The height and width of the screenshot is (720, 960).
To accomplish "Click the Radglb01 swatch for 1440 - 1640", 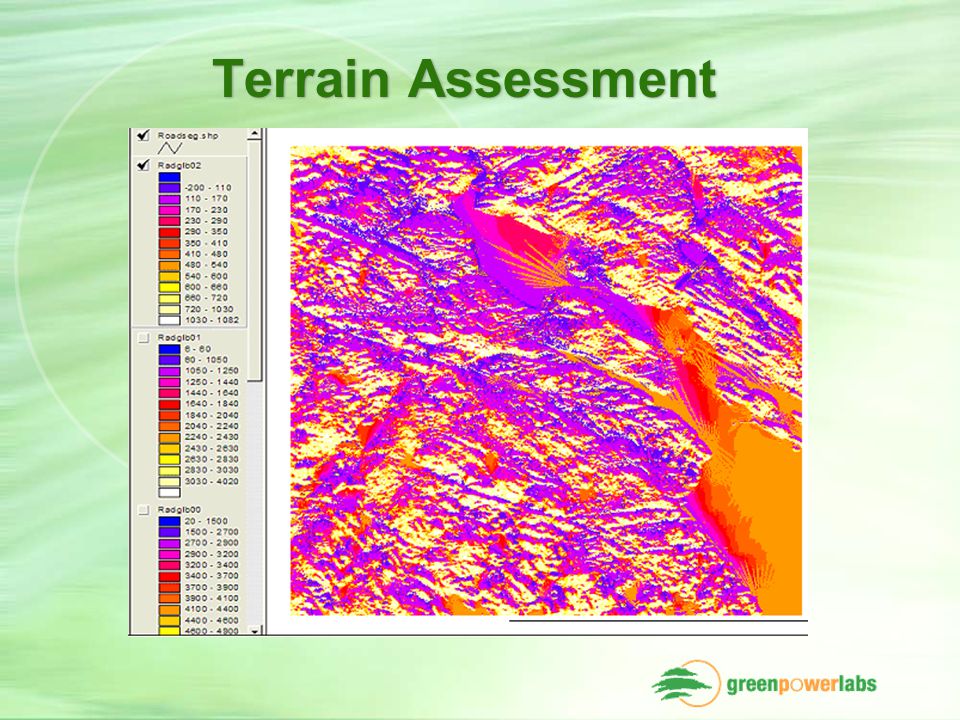I will coord(170,393).
